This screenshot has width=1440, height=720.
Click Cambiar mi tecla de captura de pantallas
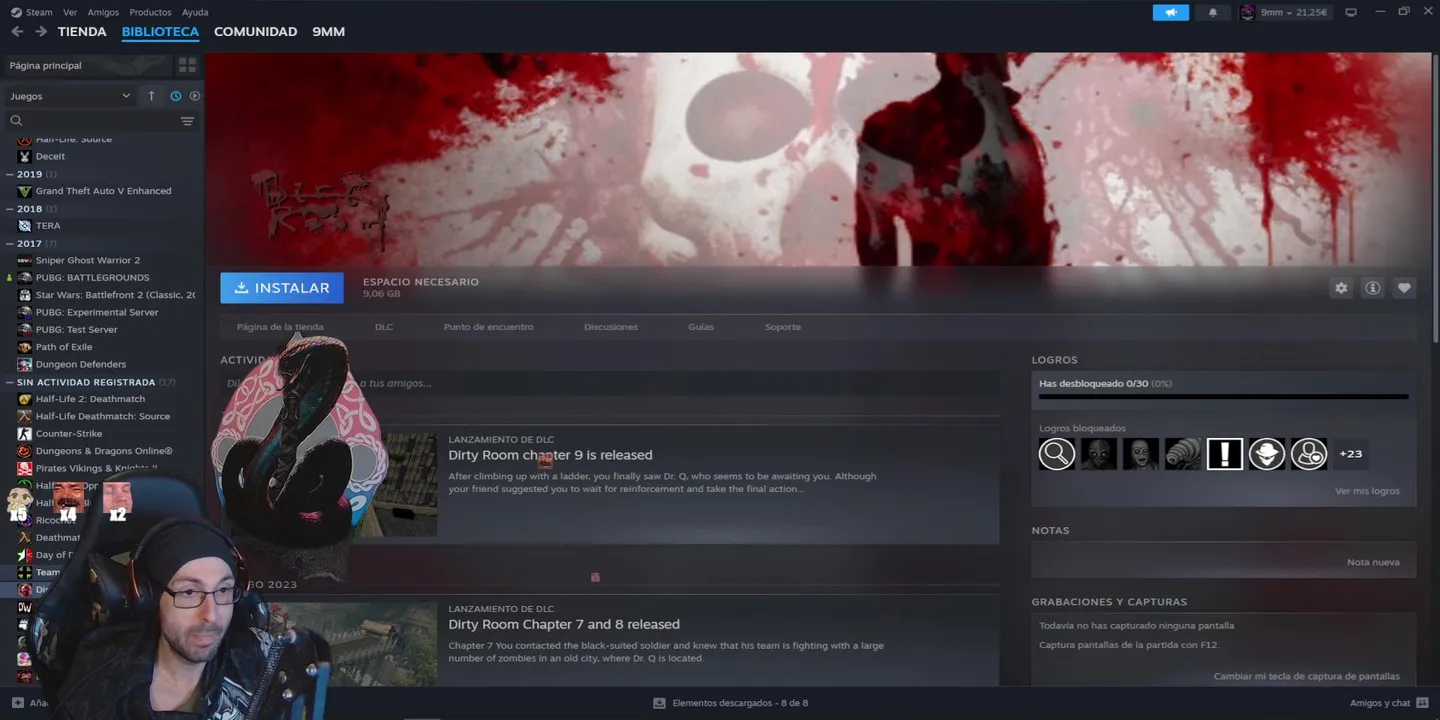(1307, 676)
